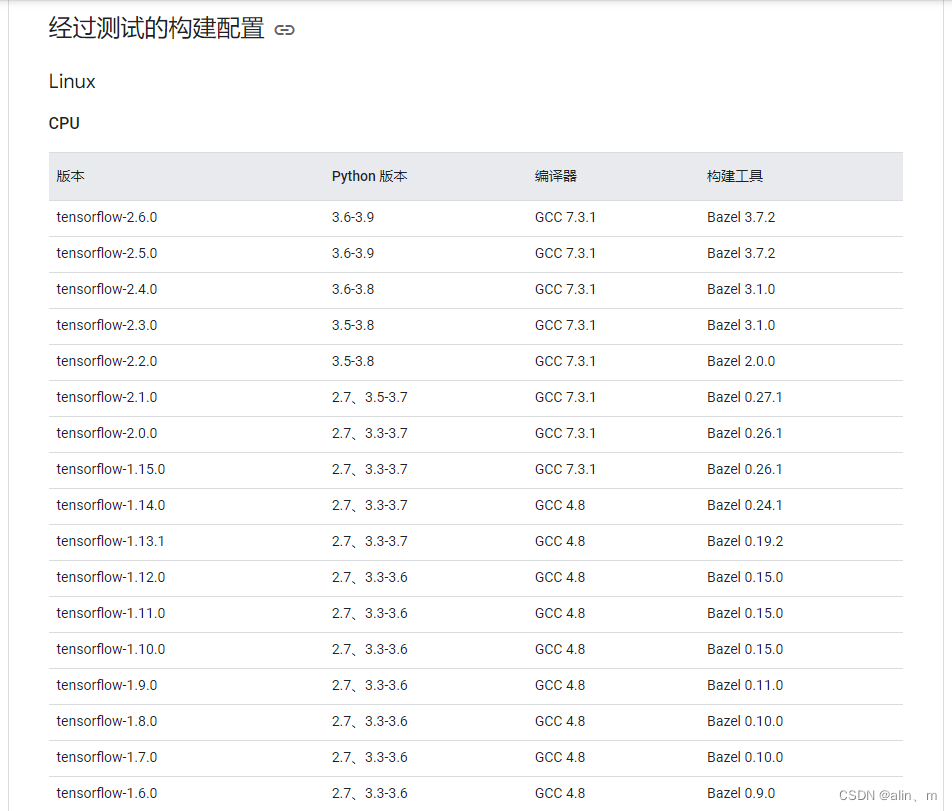Click GCC 4.8 in tensorflow-1.7.0 row

tap(560, 757)
